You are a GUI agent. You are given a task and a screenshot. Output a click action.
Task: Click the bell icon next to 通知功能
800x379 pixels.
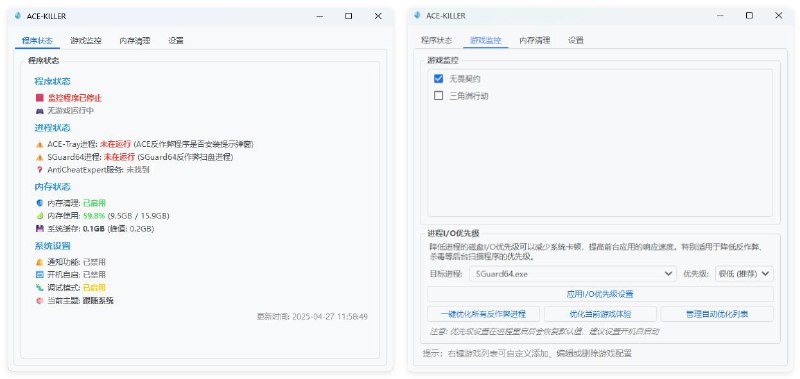(x=40, y=262)
